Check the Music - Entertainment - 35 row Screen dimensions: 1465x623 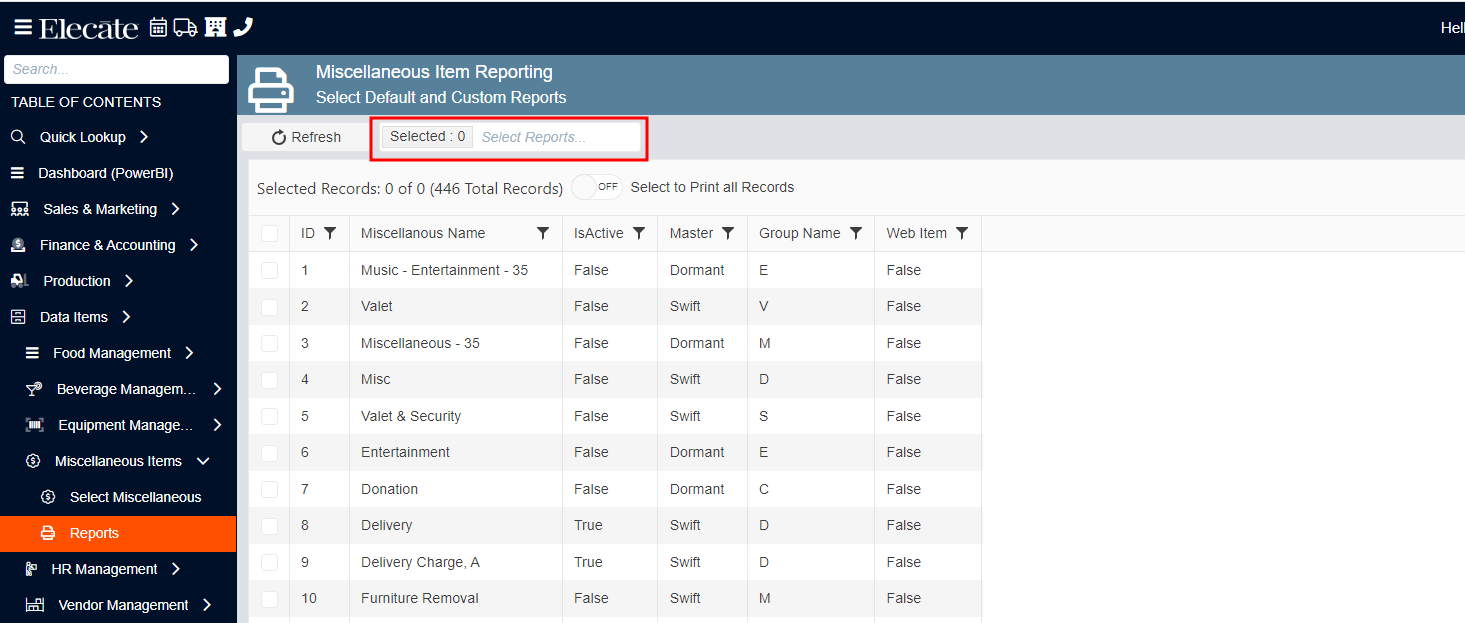tap(269, 270)
